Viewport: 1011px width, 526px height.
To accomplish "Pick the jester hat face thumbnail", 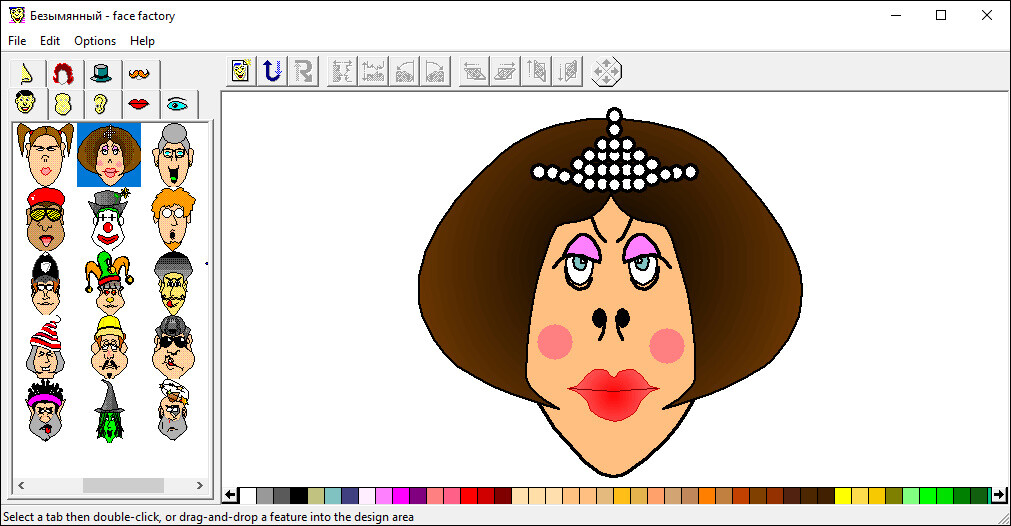I will [x=109, y=283].
